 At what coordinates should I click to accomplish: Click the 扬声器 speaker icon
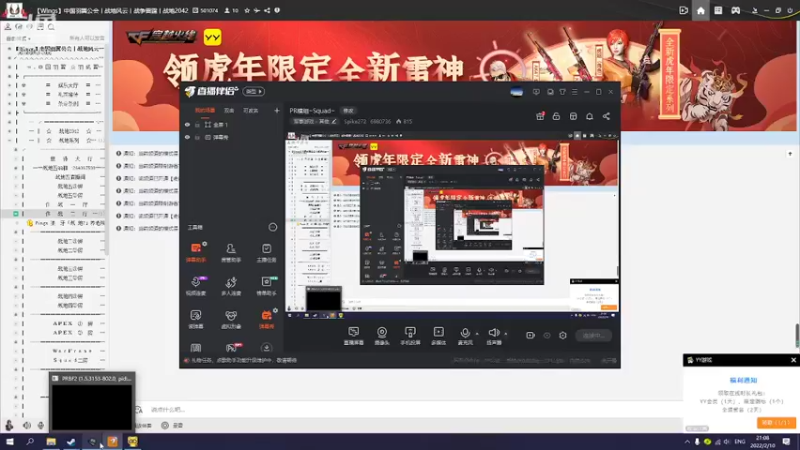(493, 335)
